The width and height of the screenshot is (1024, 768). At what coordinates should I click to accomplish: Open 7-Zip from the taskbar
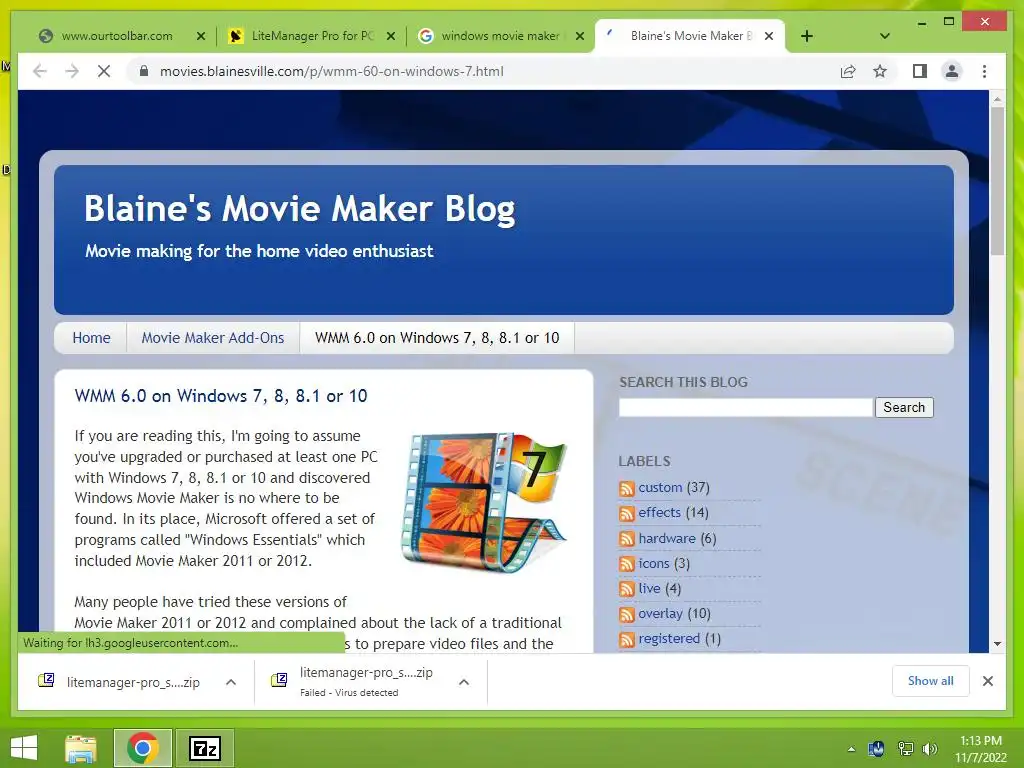(x=204, y=748)
